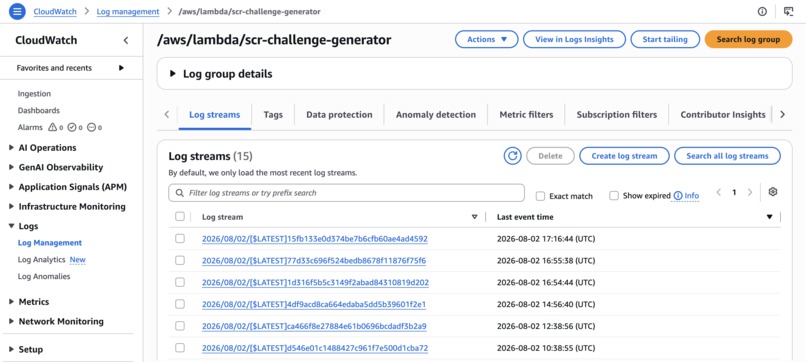Open the hamburger navigation menu icon
The height and width of the screenshot is (362, 806).
17,11
